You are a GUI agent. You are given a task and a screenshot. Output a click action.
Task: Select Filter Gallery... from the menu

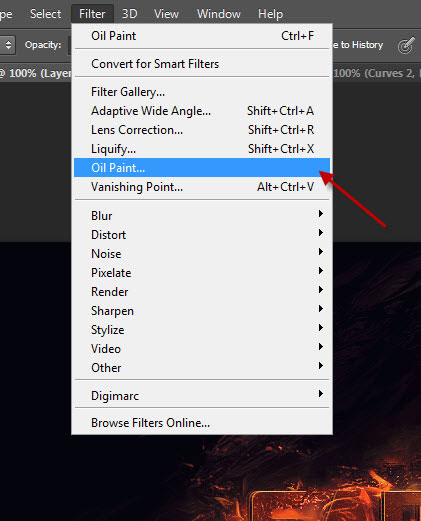pos(202,92)
